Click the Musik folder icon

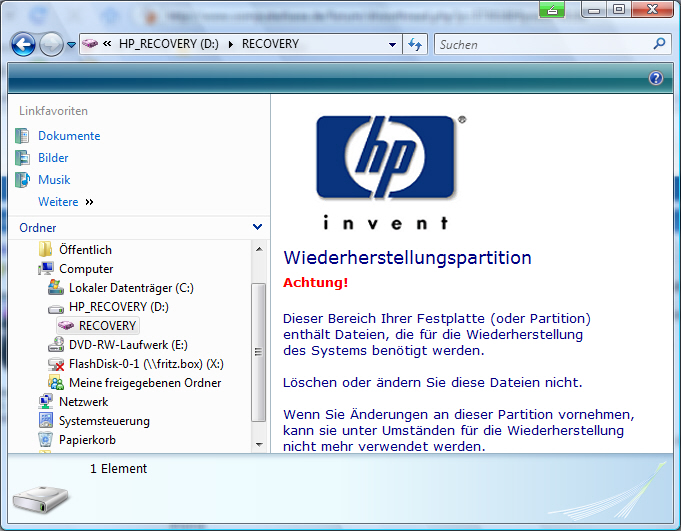click(x=23, y=180)
